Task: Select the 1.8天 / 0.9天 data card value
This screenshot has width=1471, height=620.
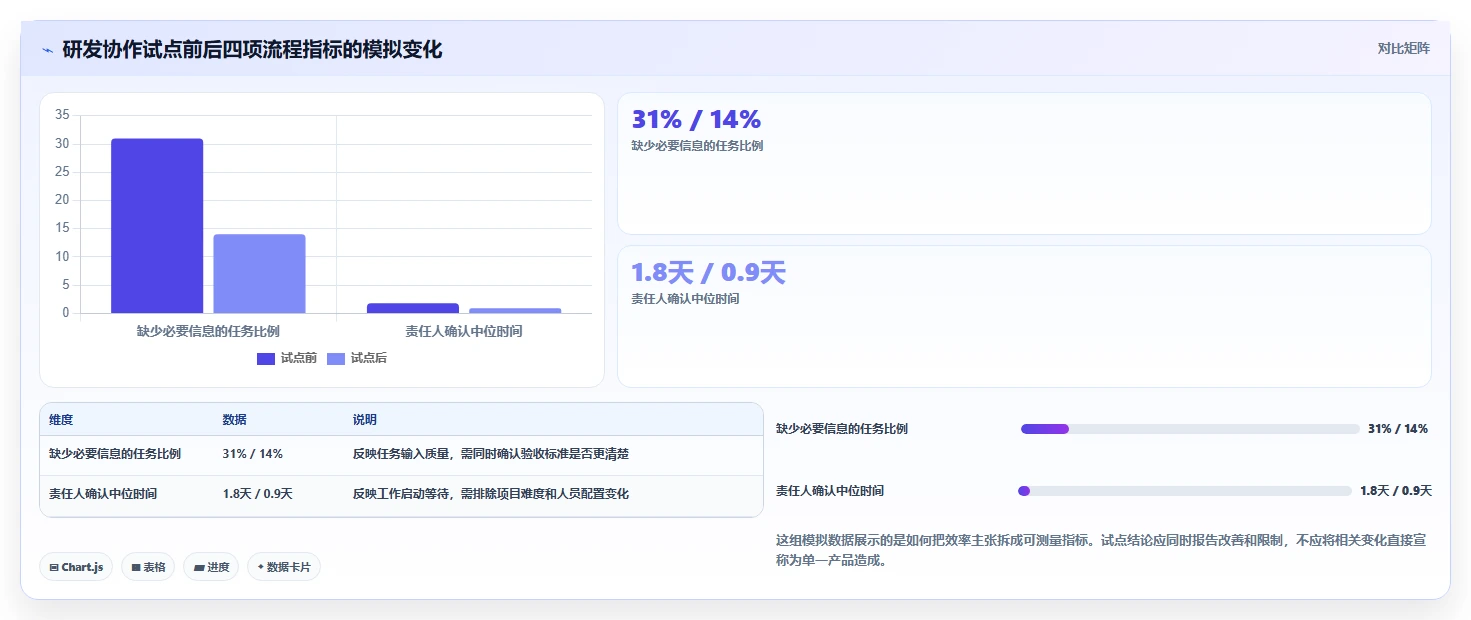Action: 708,272
